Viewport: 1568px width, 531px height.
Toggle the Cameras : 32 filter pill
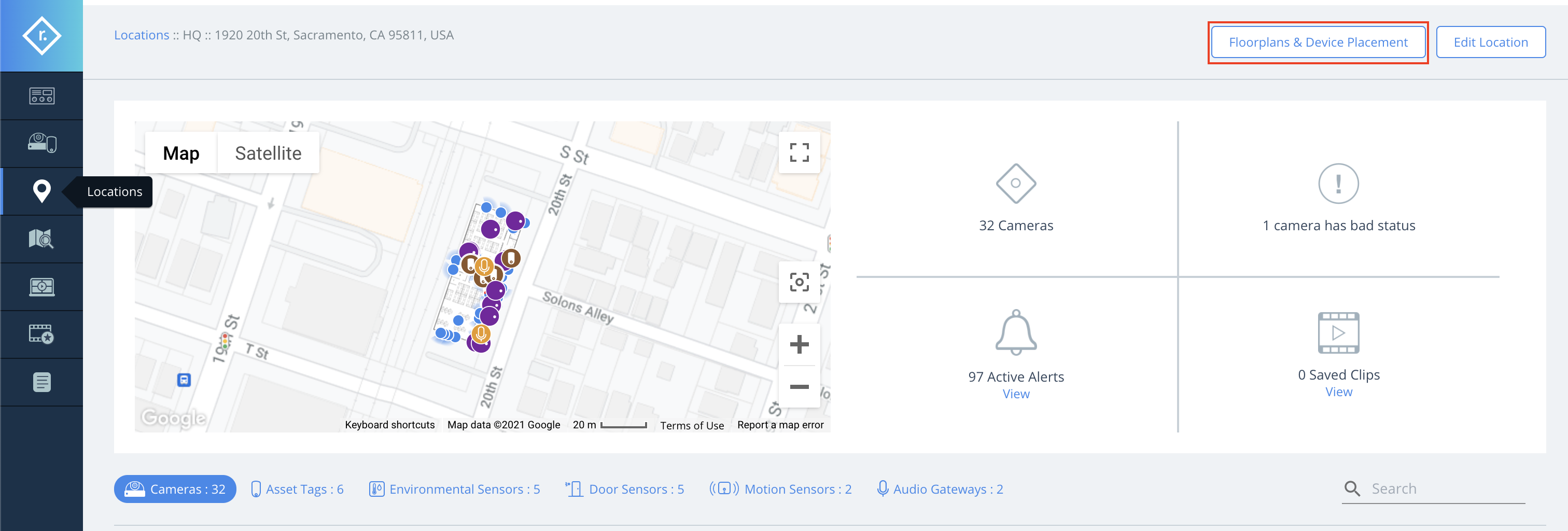point(175,489)
